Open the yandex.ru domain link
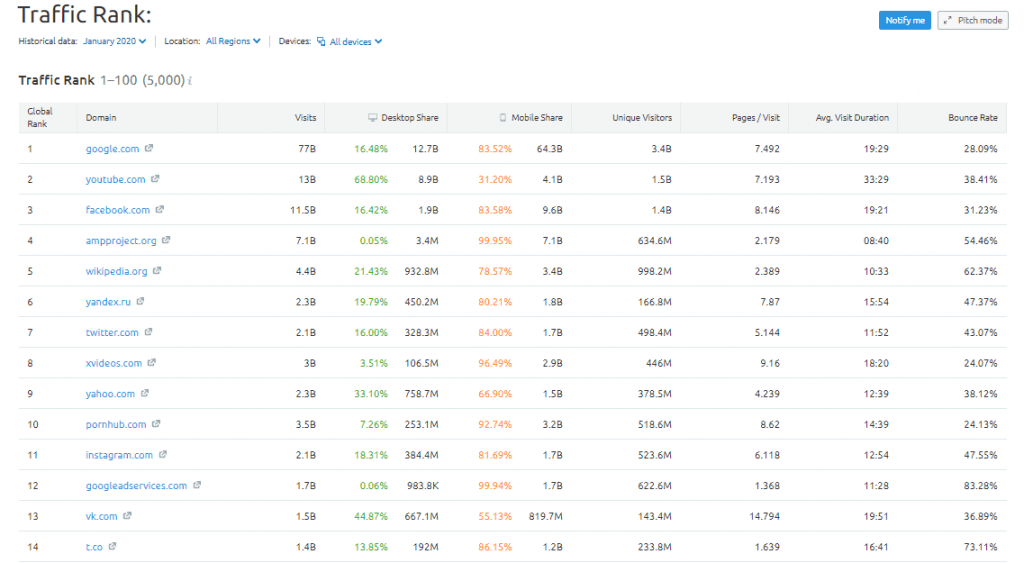The image size is (1024, 563). (x=108, y=302)
